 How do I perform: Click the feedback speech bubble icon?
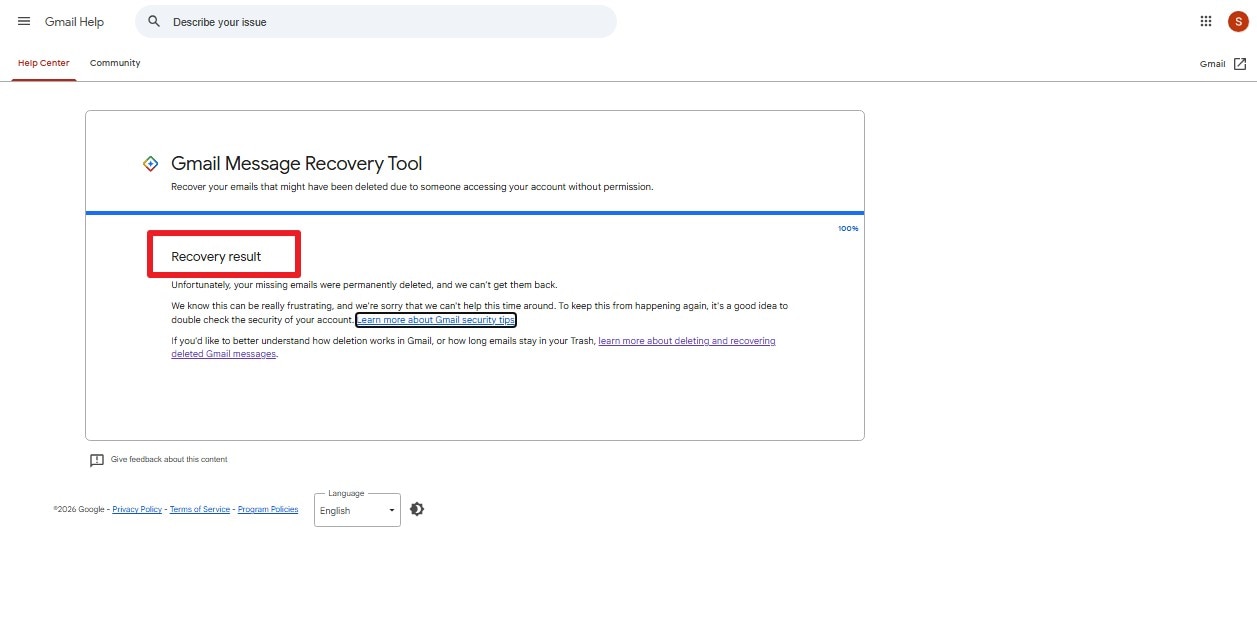97,460
